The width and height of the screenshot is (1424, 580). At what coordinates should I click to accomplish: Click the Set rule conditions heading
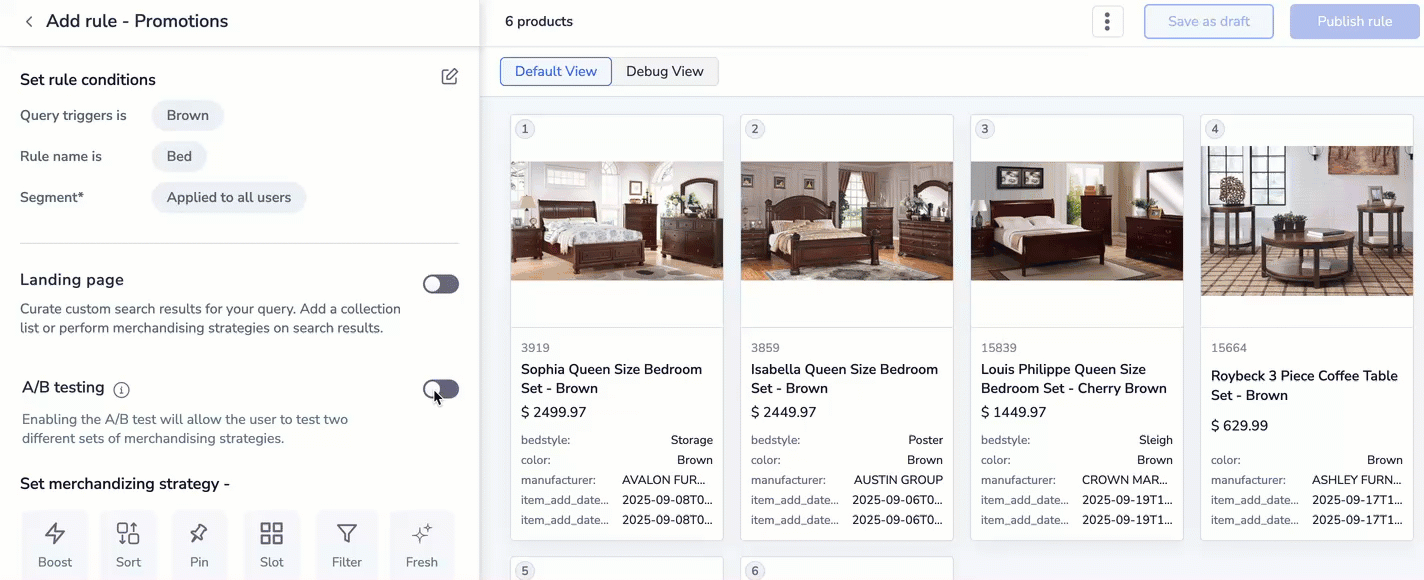88,79
